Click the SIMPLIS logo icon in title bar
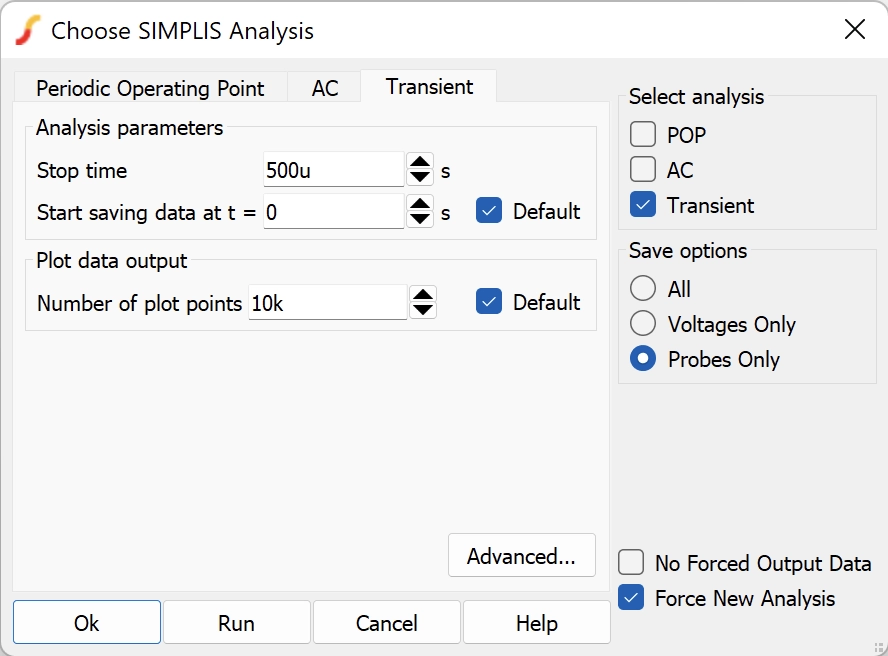888x656 pixels. tap(28, 30)
